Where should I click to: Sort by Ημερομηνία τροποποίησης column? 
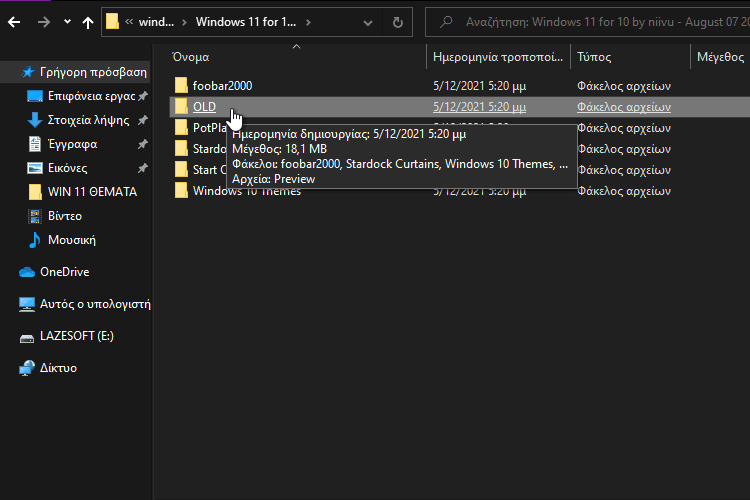pyautogui.click(x=497, y=57)
